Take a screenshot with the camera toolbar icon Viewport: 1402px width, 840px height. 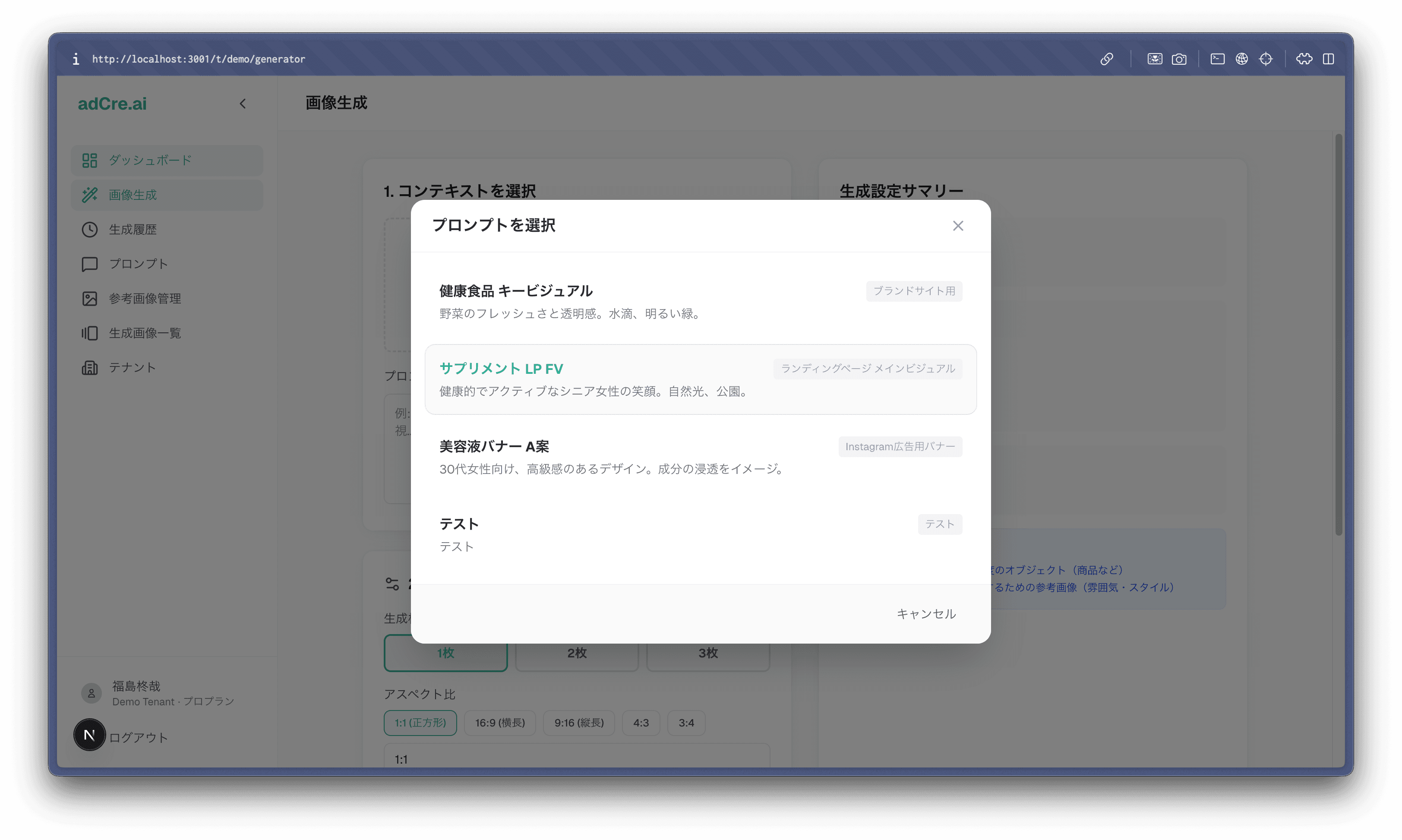click(1180, 59)
